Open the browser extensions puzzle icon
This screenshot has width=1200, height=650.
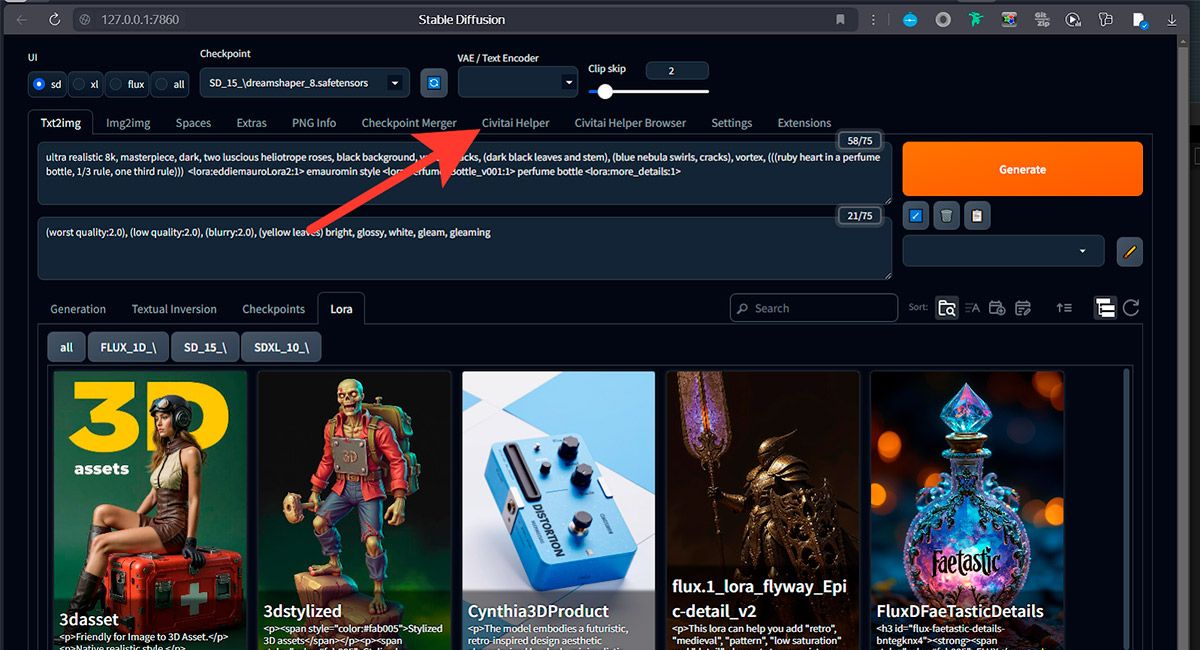tap(1105, 19)
